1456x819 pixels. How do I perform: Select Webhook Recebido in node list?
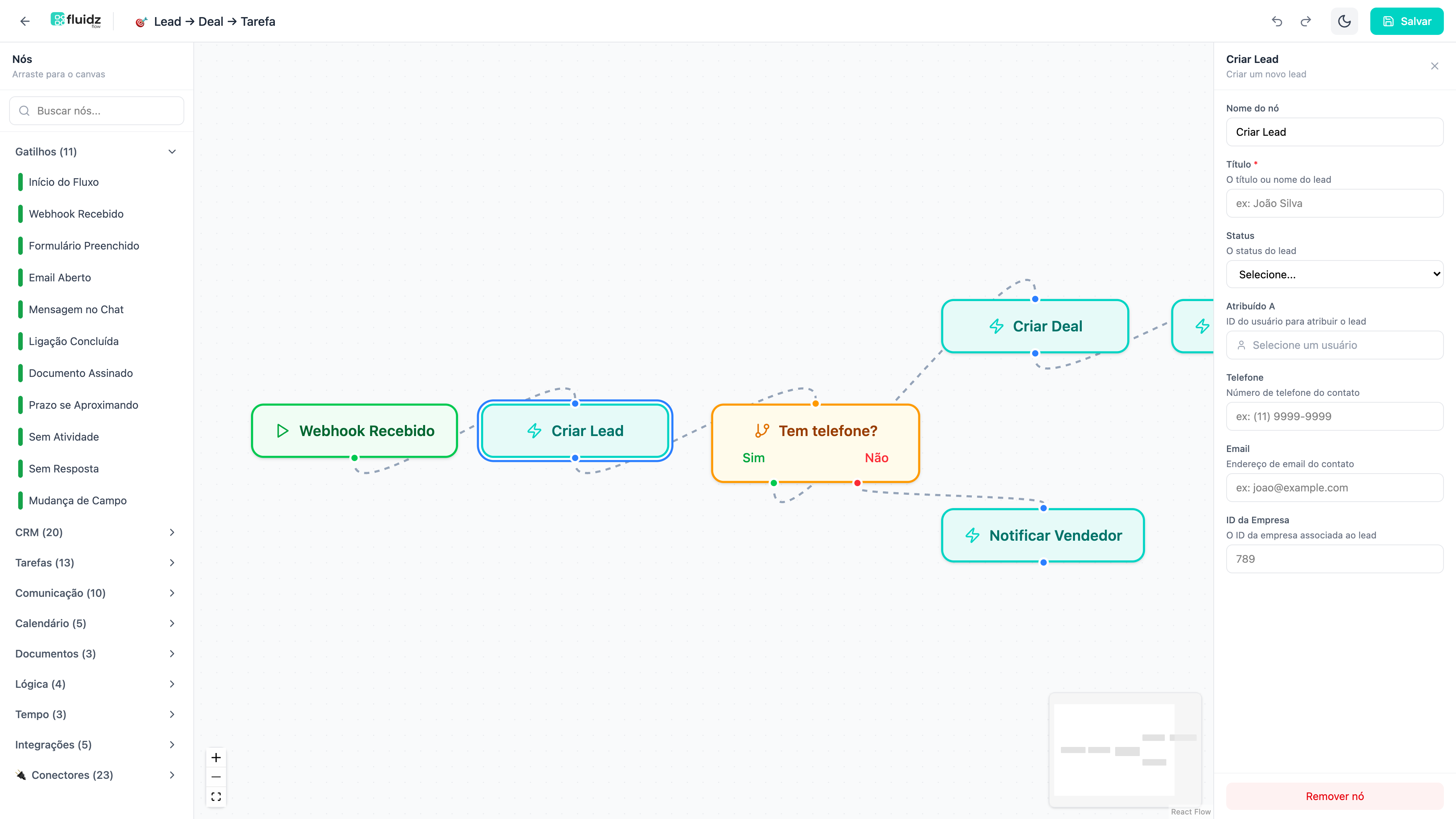76,213
